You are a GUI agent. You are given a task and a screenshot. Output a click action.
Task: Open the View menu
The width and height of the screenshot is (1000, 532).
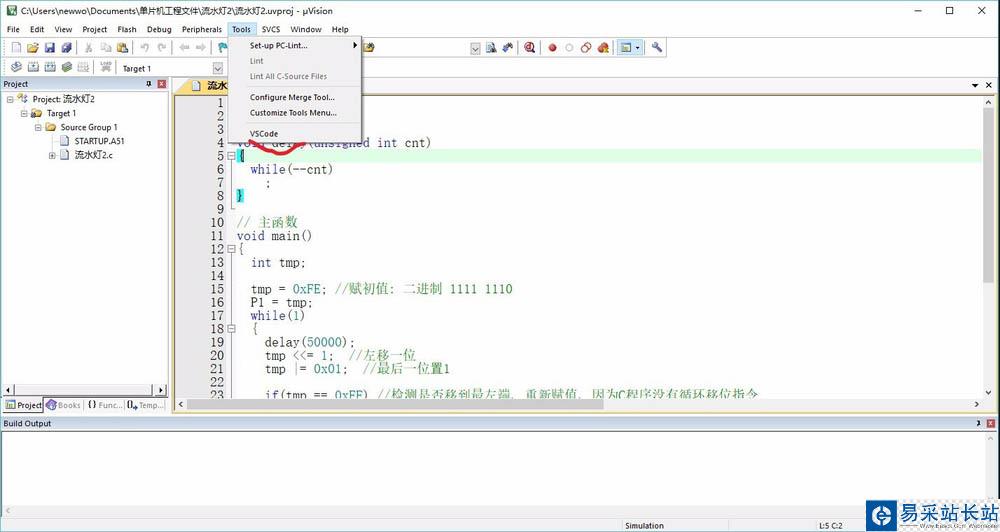coord(63,29)
